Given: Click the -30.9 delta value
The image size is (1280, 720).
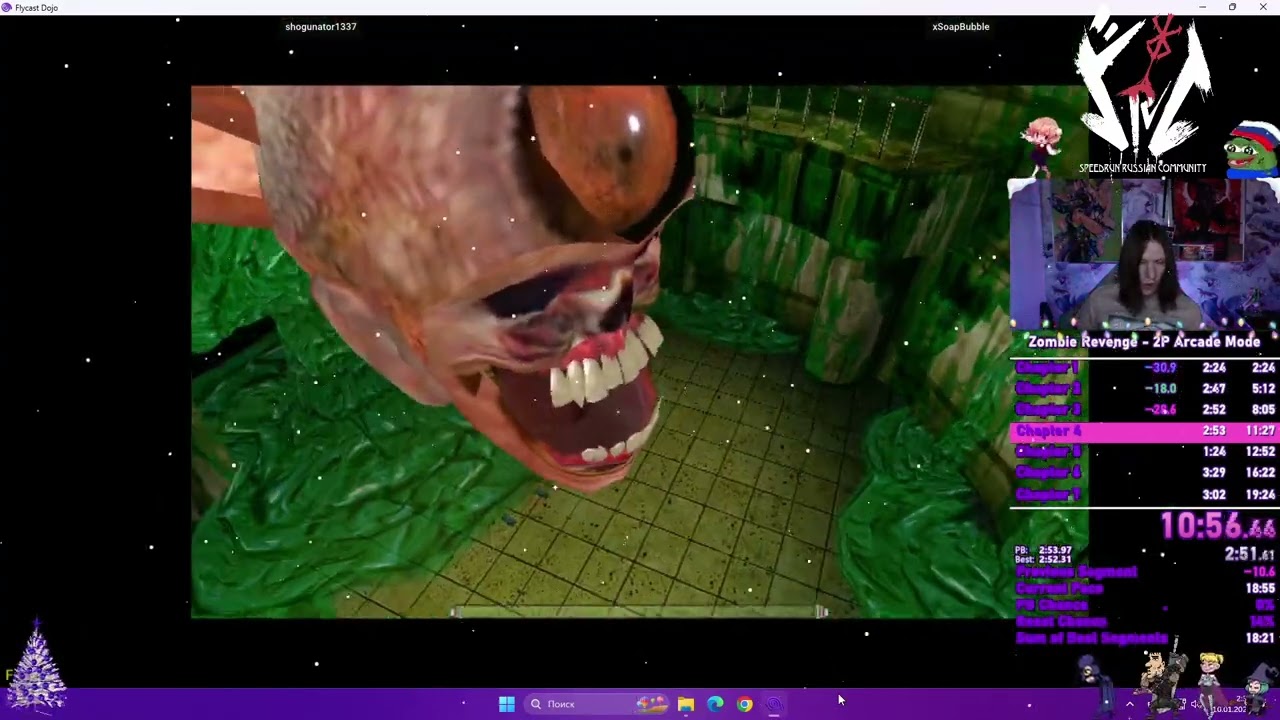Looking at the screenshot, I should (1160, 368).
